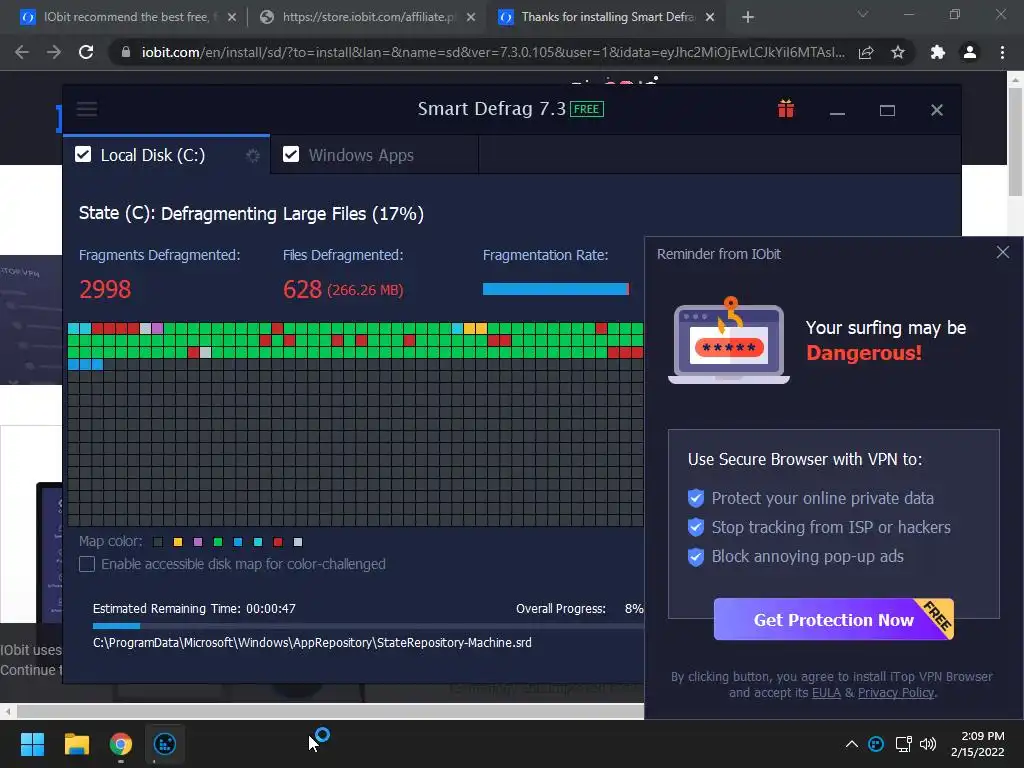
Task: Reload the Chrome page
Action: coord(86,52)
